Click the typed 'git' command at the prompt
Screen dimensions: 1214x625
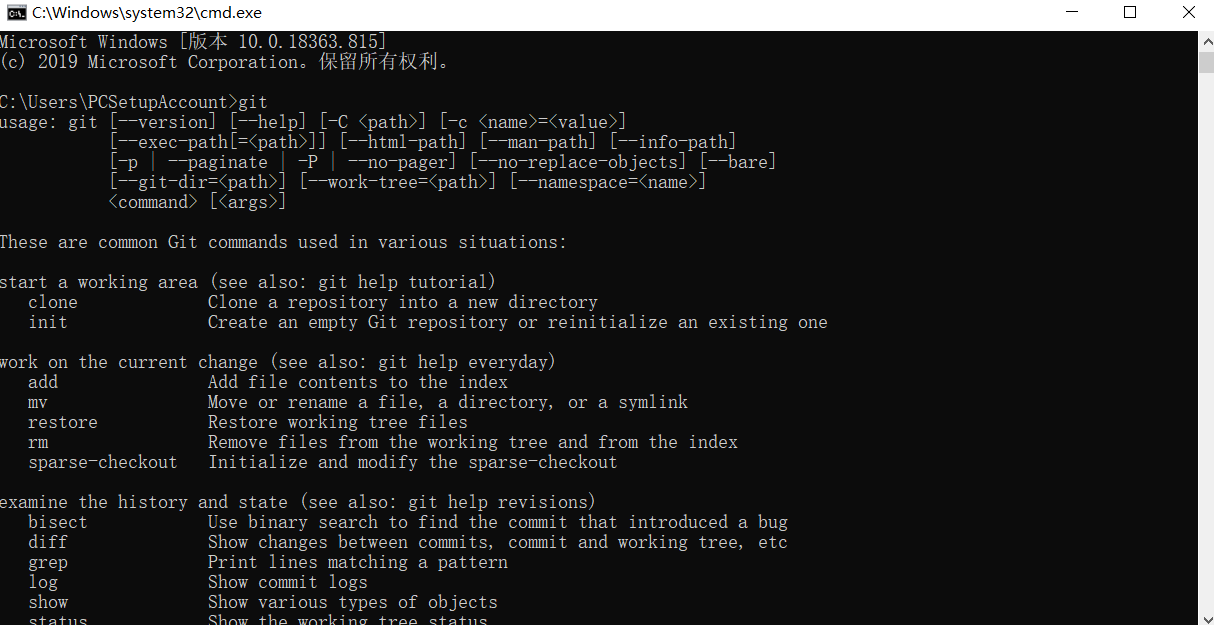(253, 102)
